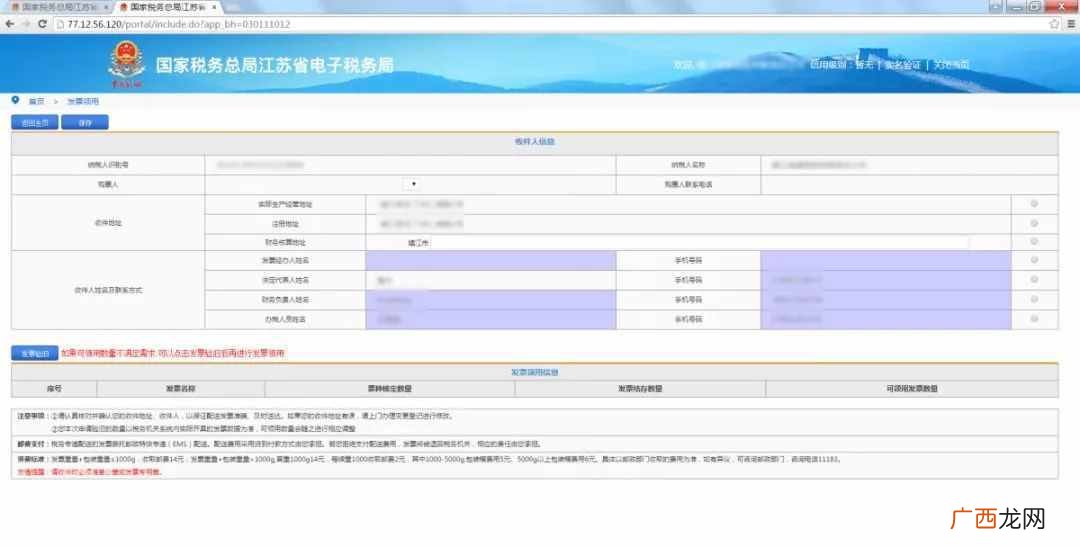The image size is (1080, 547).
Task: Click the 纳税人识别号 label cell
Action: pyautogui.click(x=108, y=165)
